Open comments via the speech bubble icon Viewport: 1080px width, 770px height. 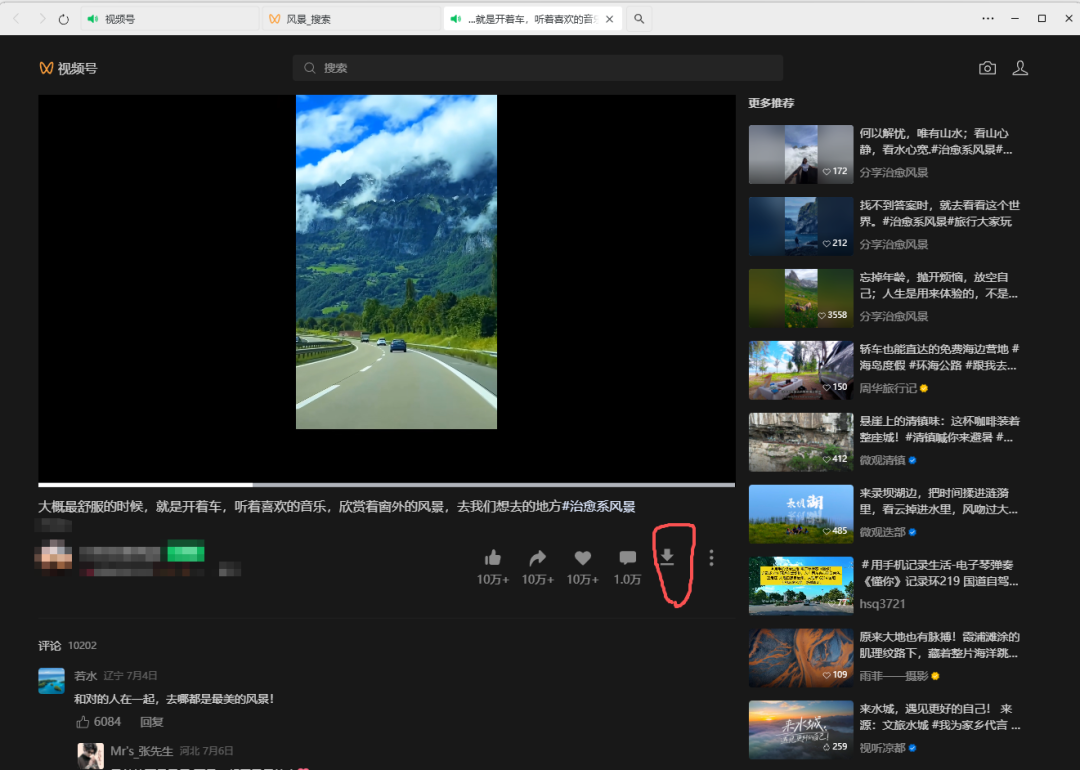626,558
